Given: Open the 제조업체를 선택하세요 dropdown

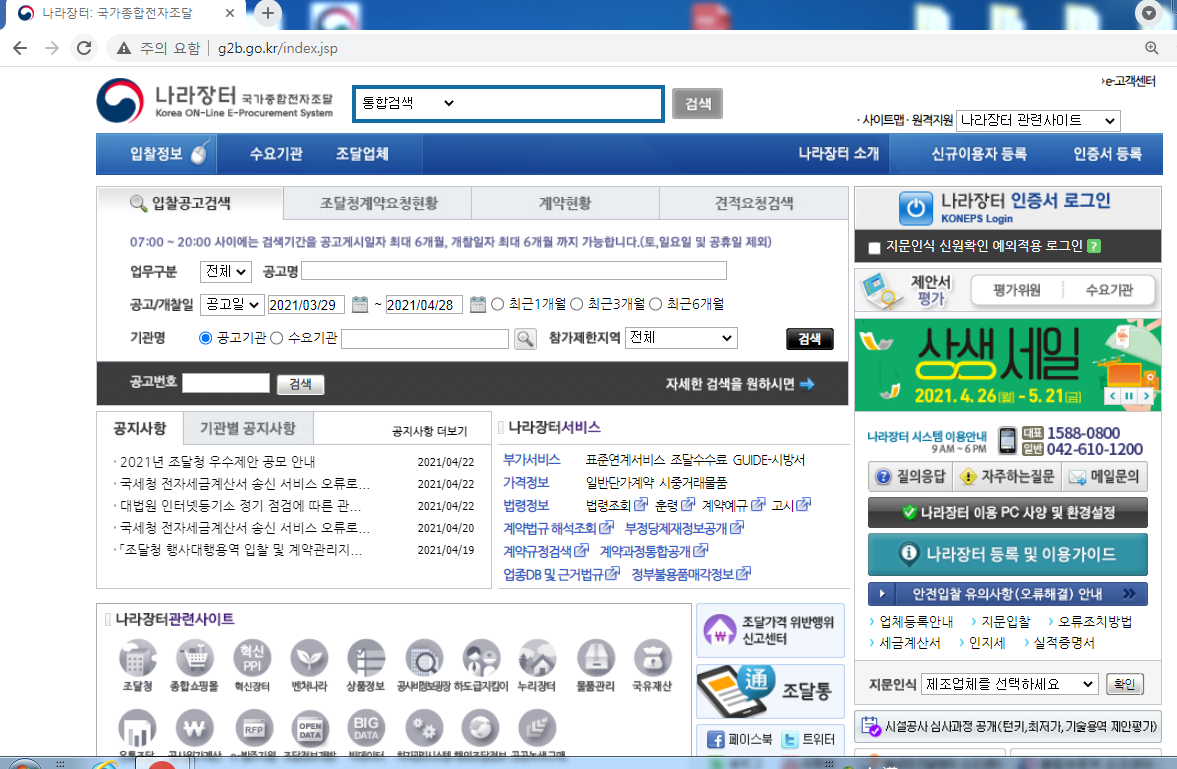Looking at the screenshot, I should coord(1010,684).
